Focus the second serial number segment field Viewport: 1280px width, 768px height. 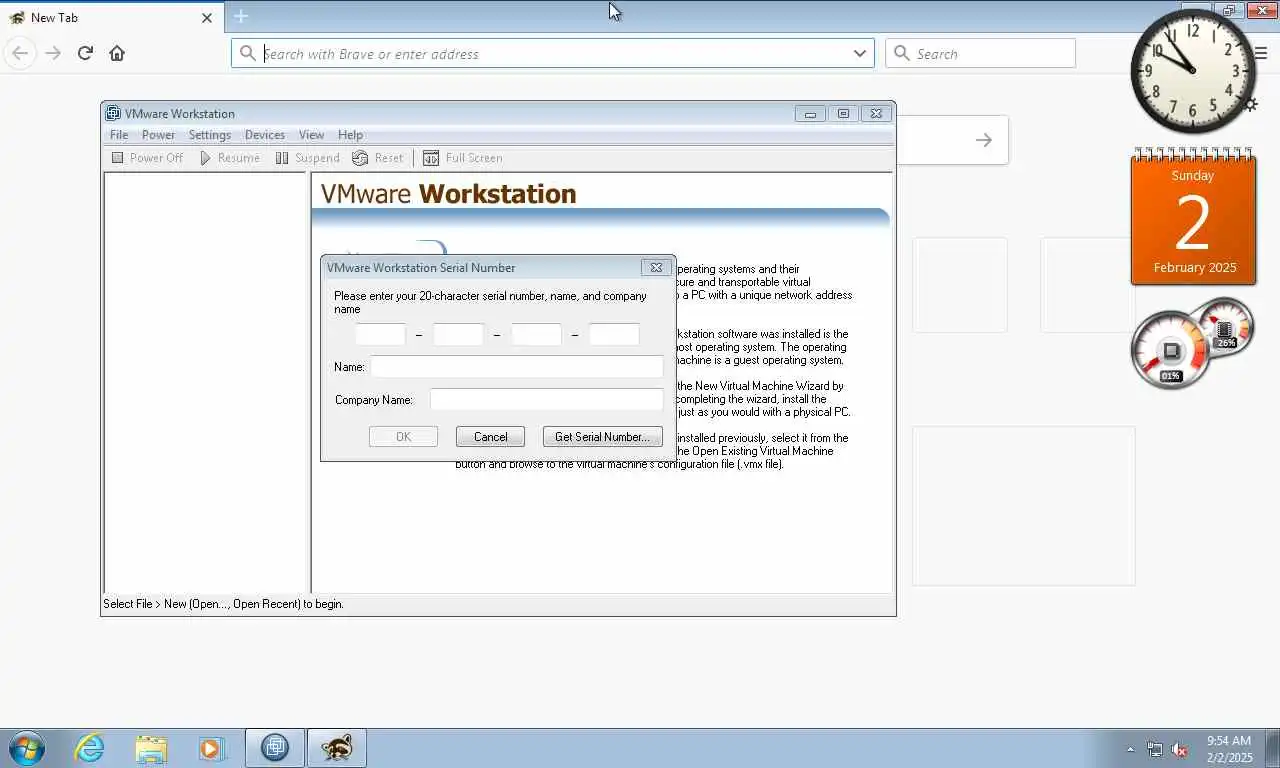pyautogui.click(x=458, y=335)
